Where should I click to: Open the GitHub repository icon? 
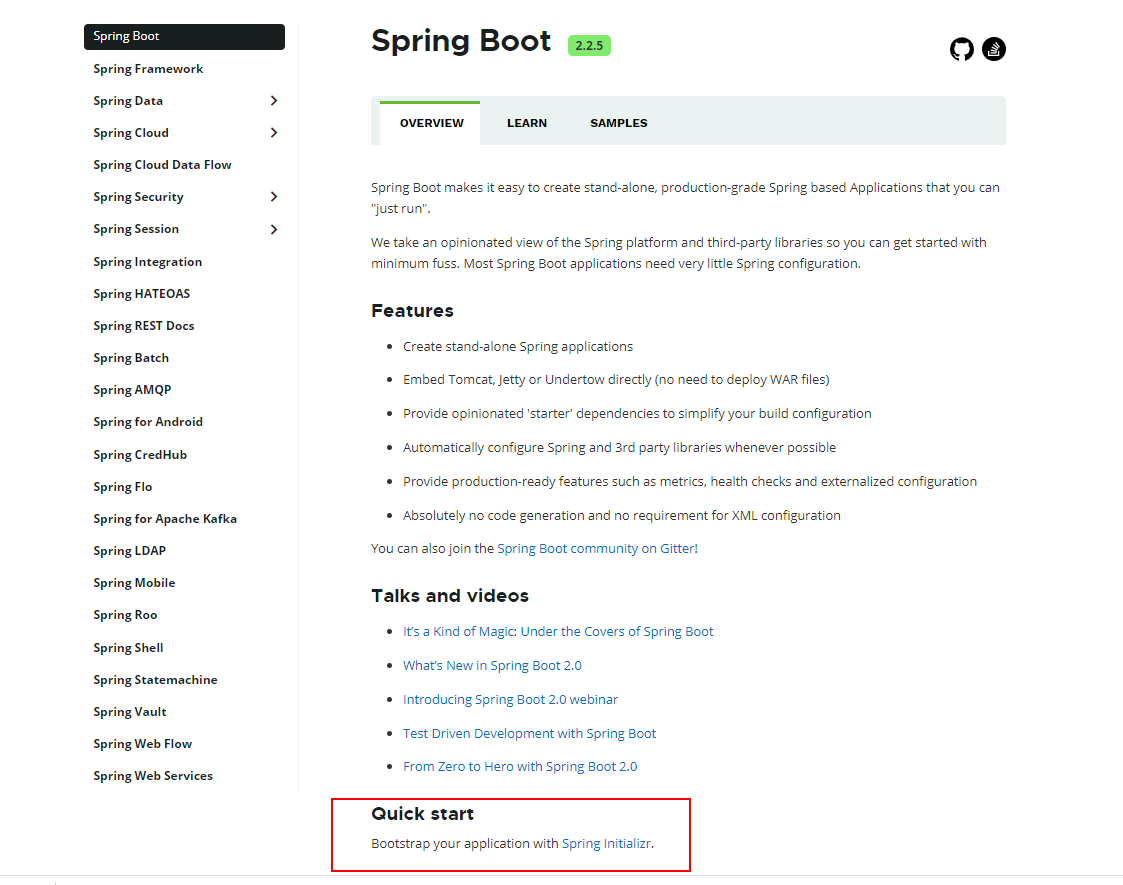pos(961,49)
